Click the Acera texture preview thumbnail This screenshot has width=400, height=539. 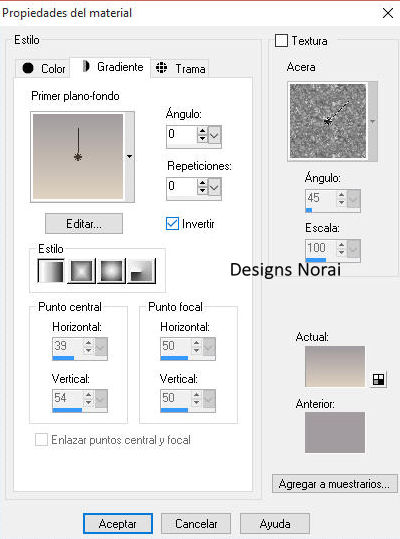click(328, 121)
